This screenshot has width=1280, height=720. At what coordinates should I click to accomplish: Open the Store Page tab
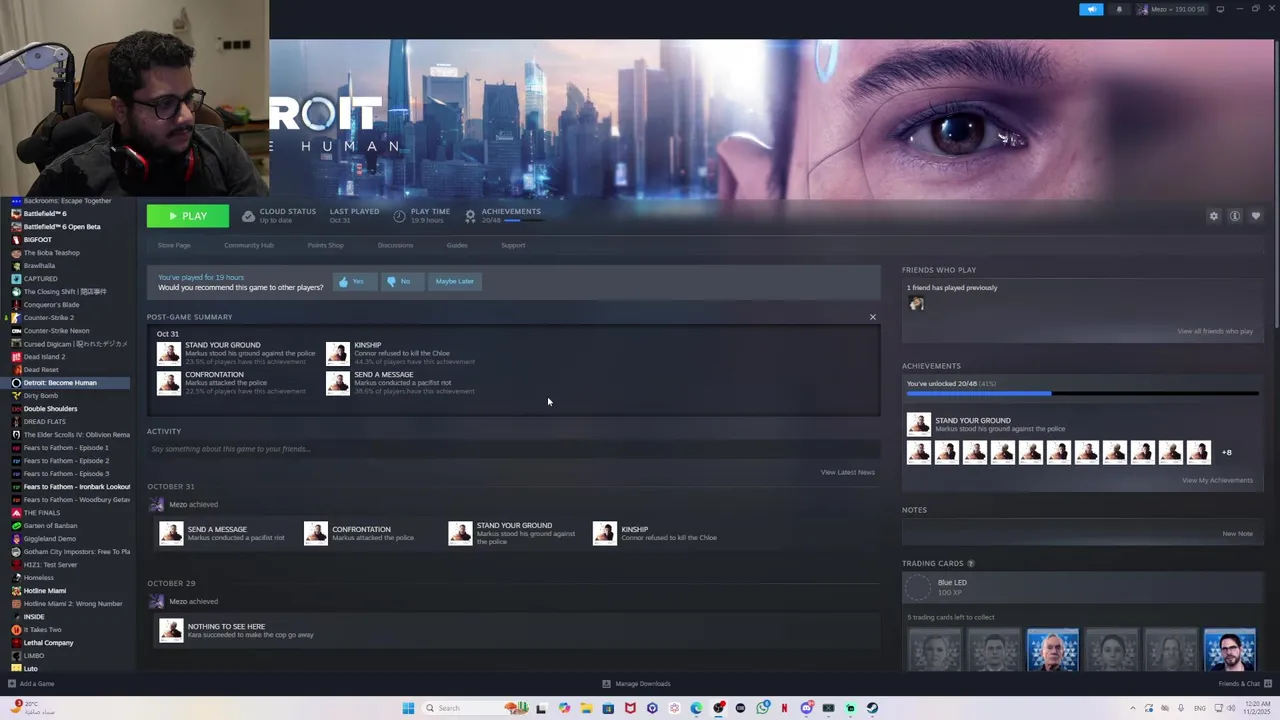[174, 245]
